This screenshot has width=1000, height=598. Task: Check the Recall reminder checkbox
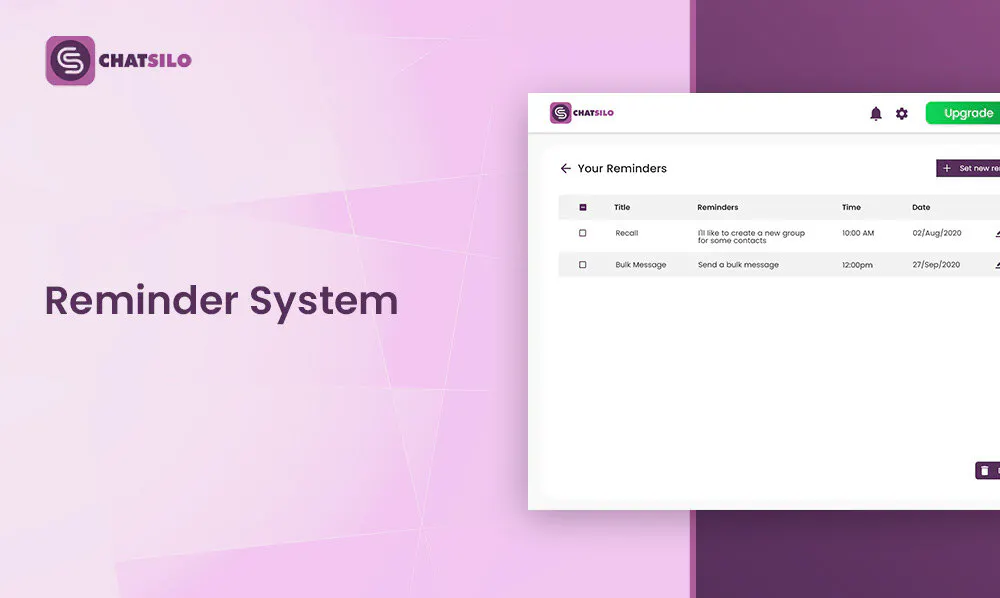coord(582,233)
